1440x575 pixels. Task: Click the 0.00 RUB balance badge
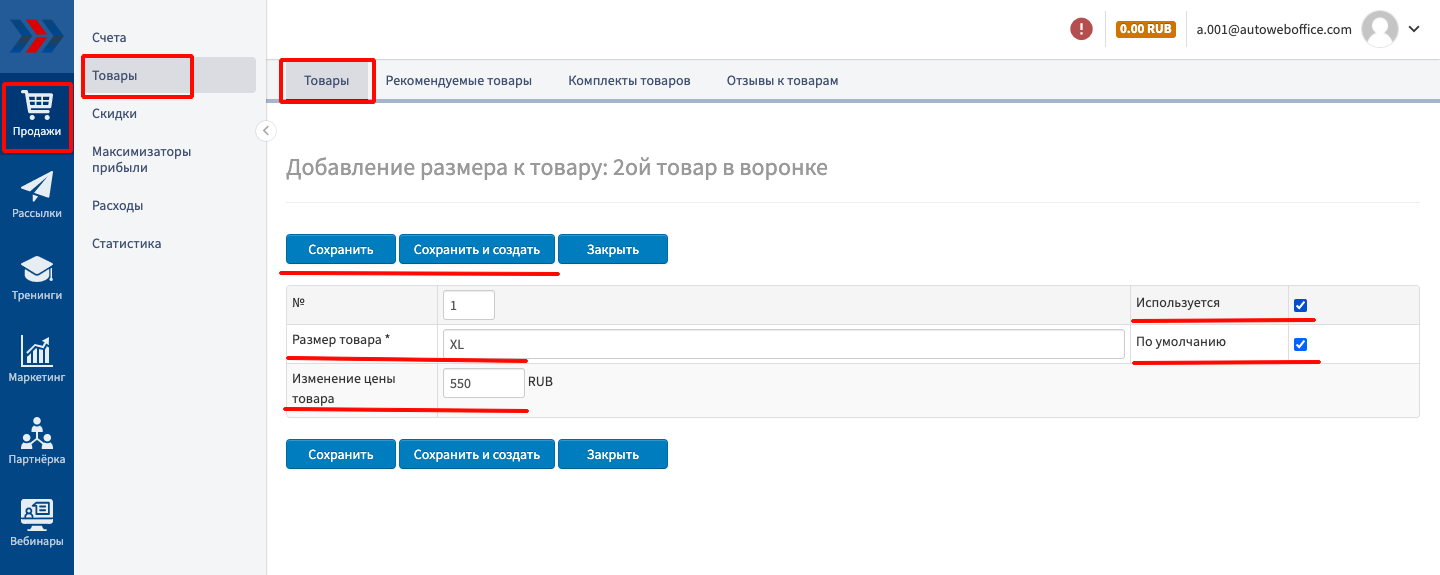(1145, 29)
